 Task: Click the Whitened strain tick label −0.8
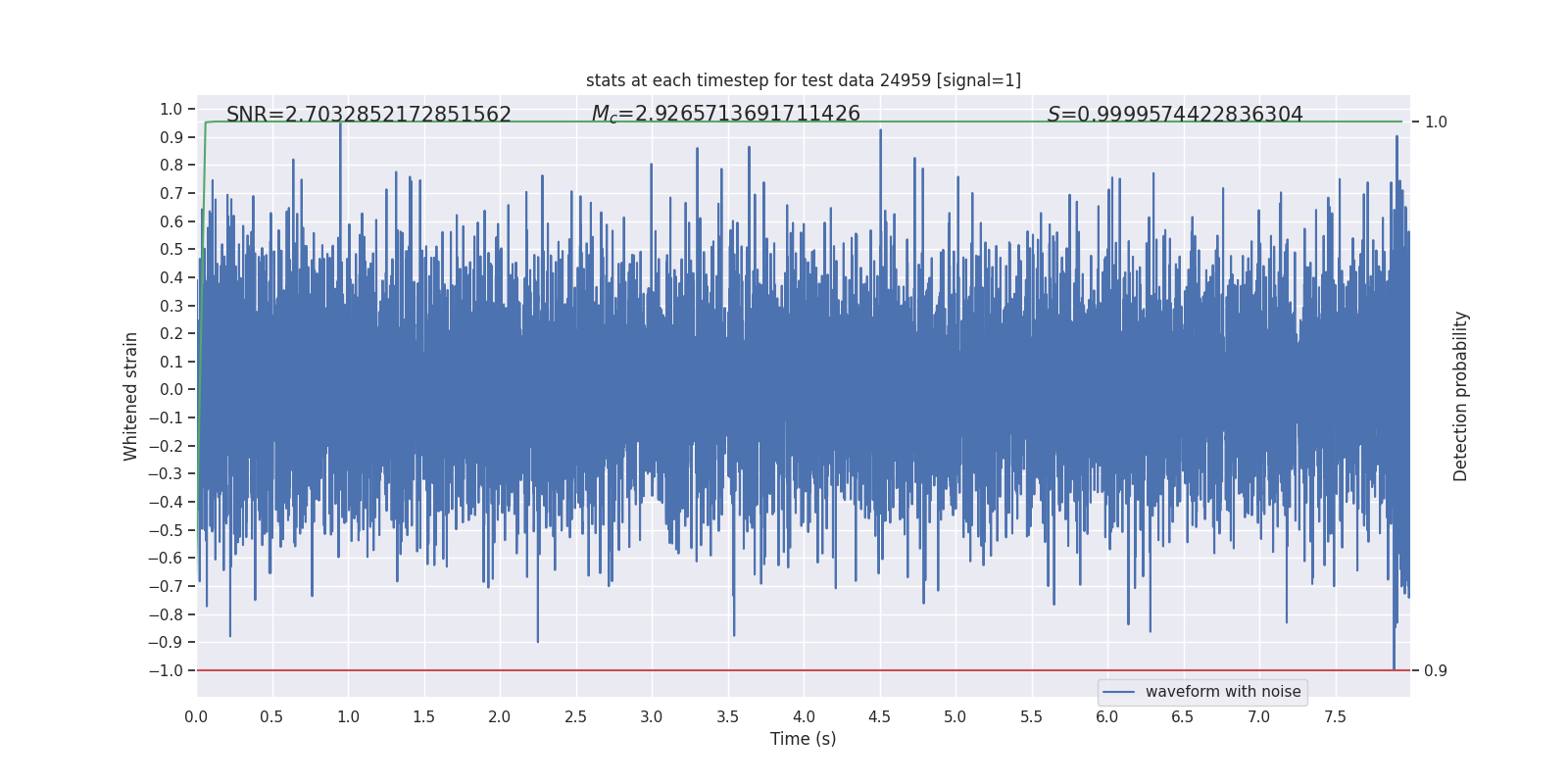point(166,614)
